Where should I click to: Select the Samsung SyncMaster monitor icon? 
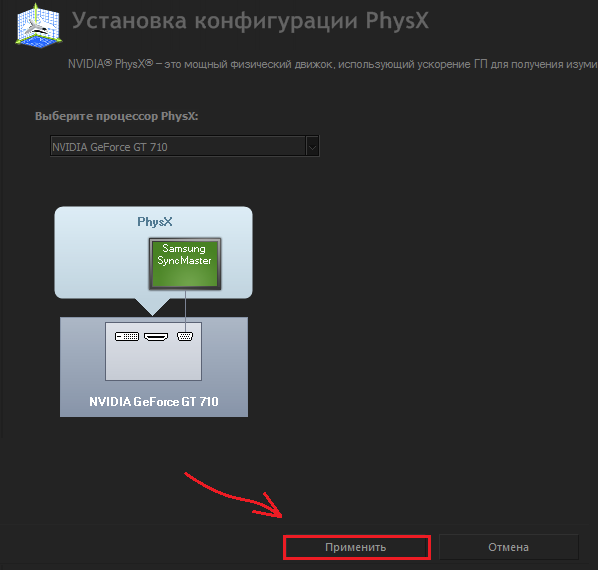click(x=185, y=264)
